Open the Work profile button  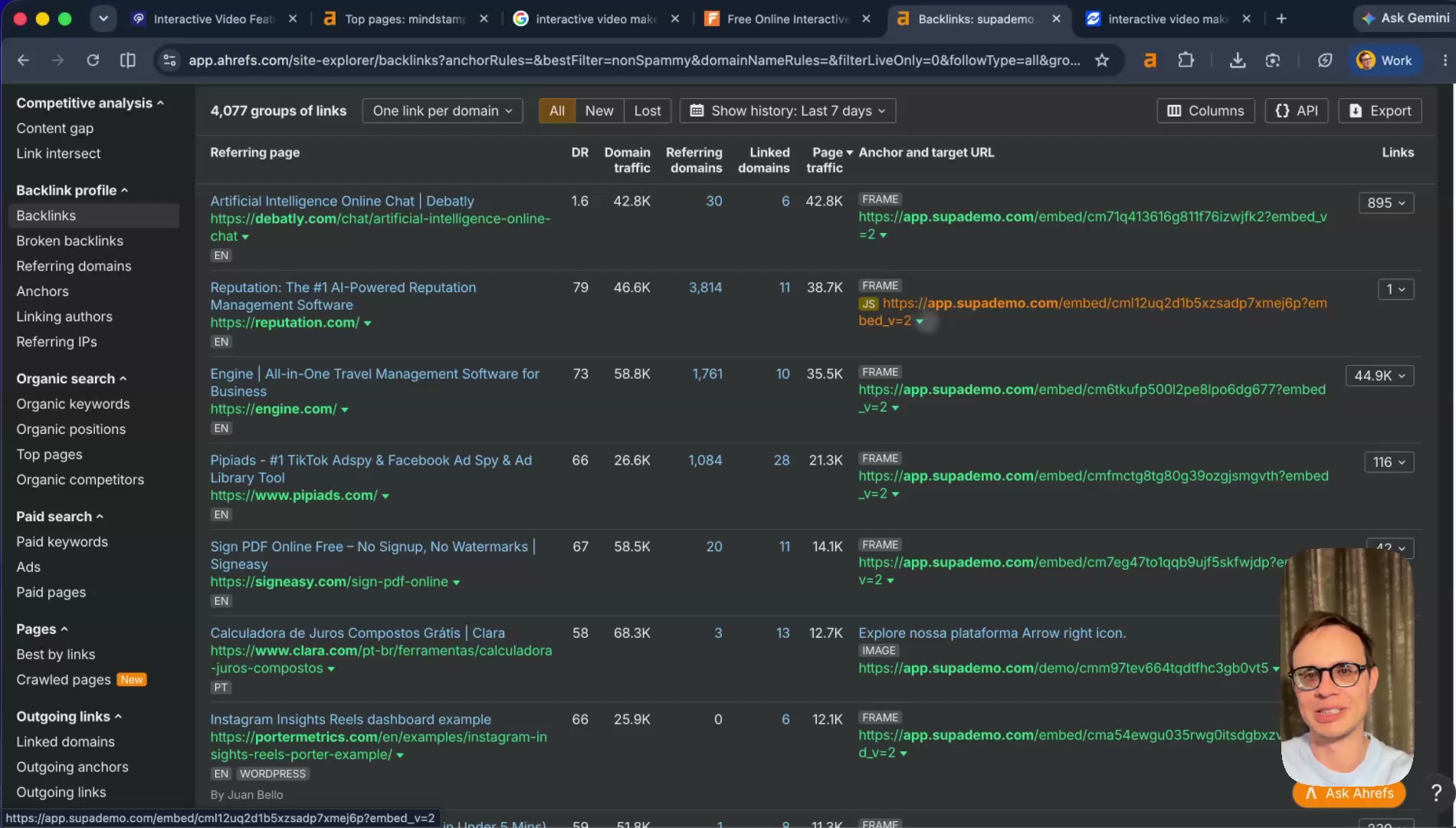pyautogui.click(x=1385, y=60)
